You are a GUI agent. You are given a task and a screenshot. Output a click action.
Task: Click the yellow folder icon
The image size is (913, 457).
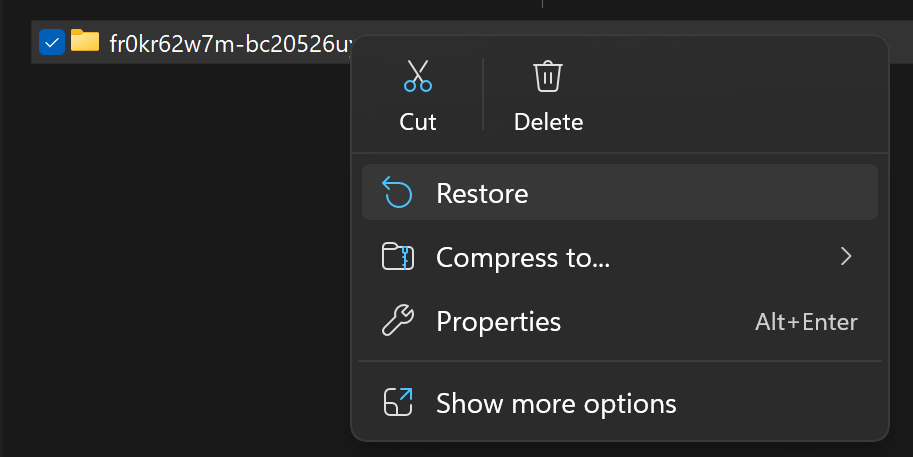pyautogui.click(x=85, y=42)
